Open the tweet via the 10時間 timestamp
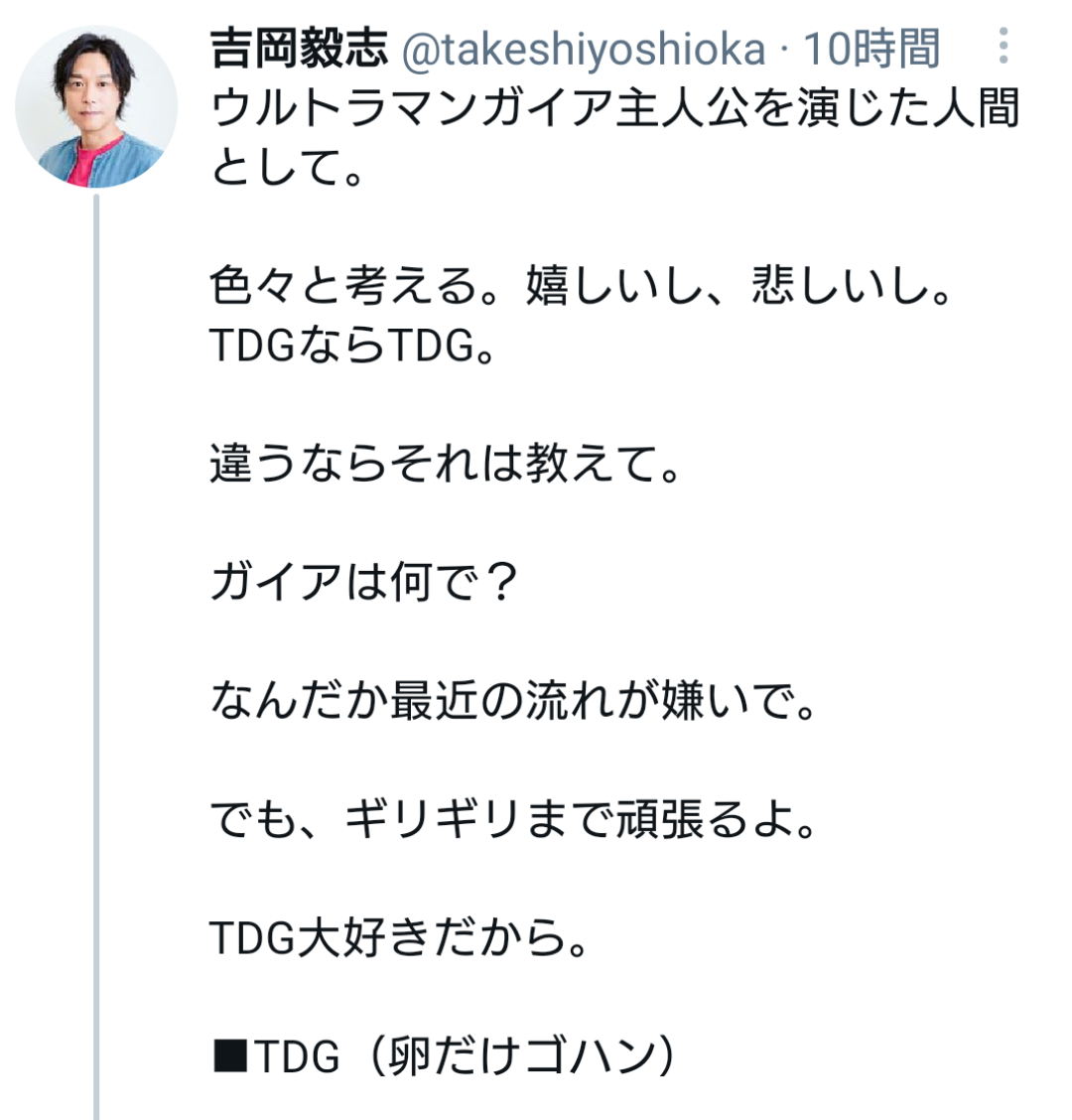The width and height of the screenshot is (1072, 1120). click(x=871, y=49)
